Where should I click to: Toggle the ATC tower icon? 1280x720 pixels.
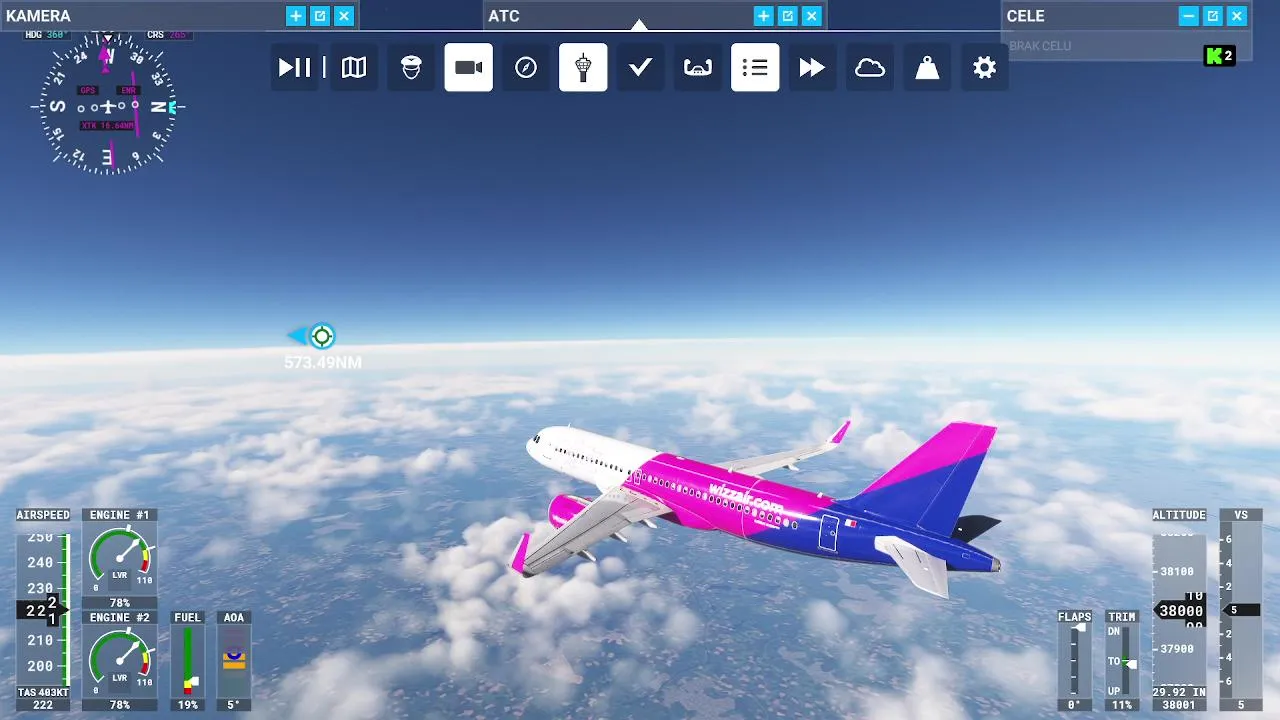click(x=583, y=67)
